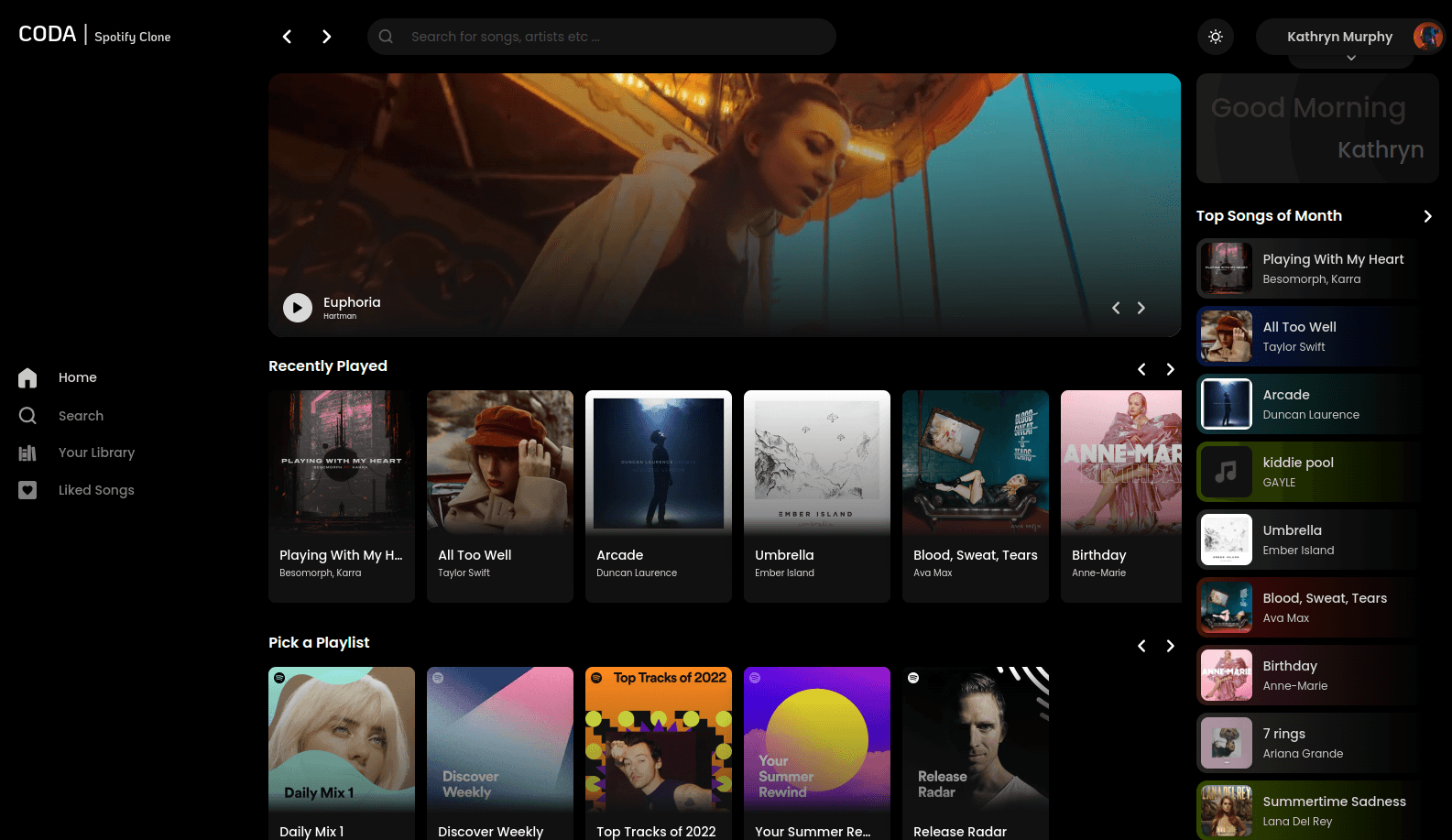
Task: Open Arcade recently played card
Action: 659,496
